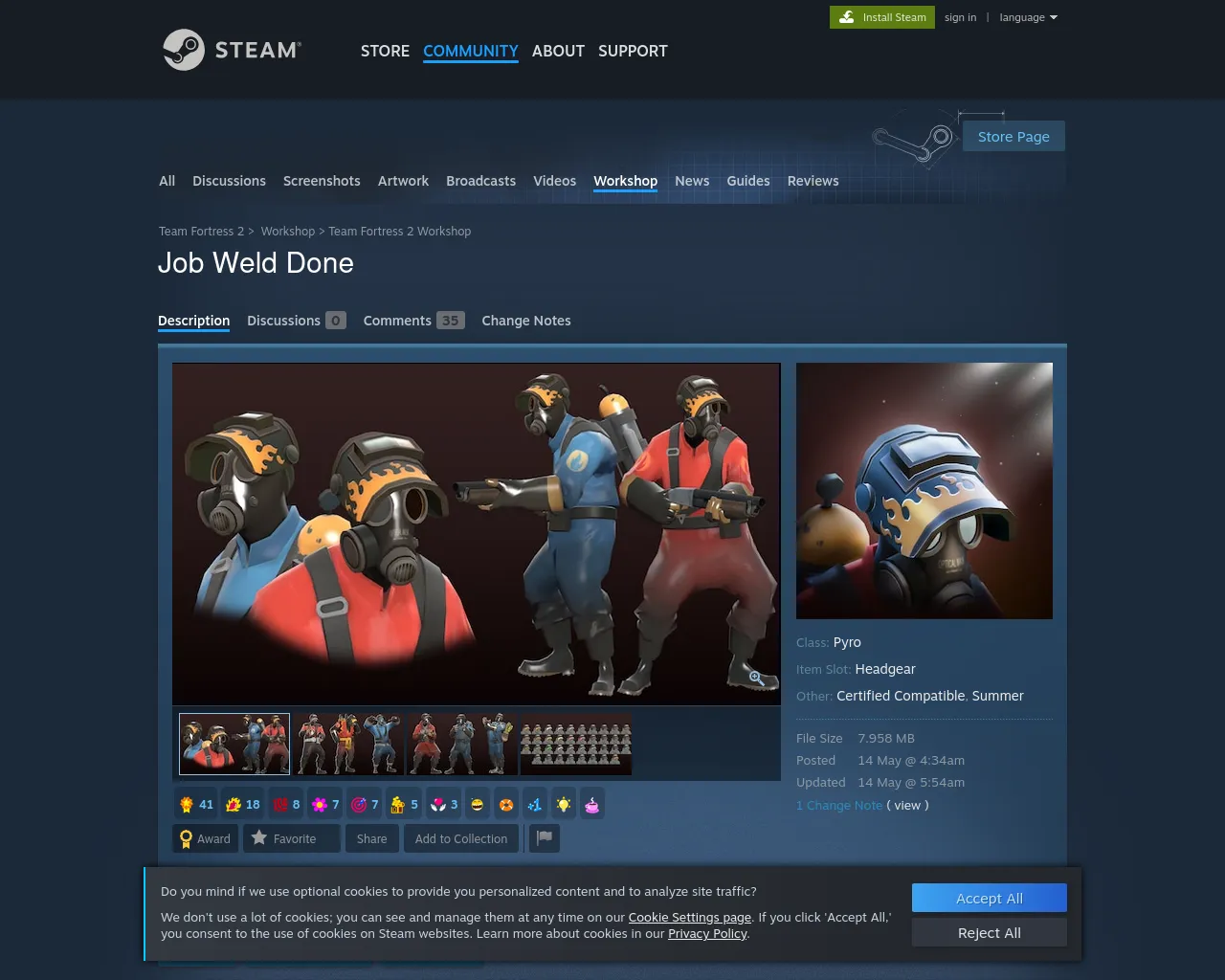Select the second preview thumbnail
Screen dimensions: 1225x980
coord(348,744)
